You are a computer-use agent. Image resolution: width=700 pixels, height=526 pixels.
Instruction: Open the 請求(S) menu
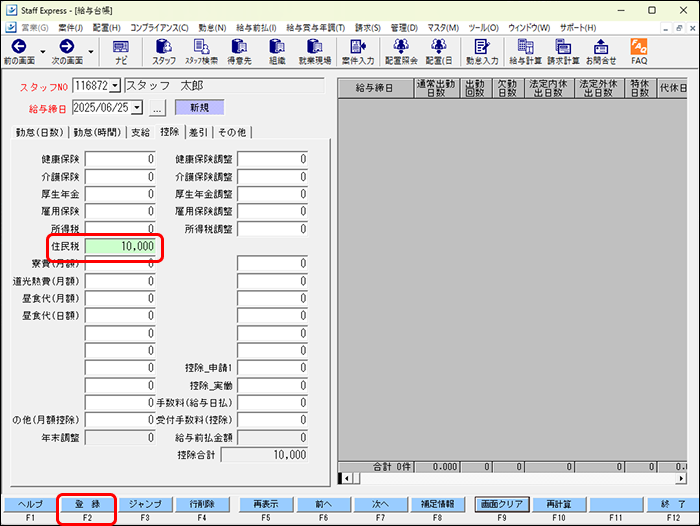pos(368,28)
